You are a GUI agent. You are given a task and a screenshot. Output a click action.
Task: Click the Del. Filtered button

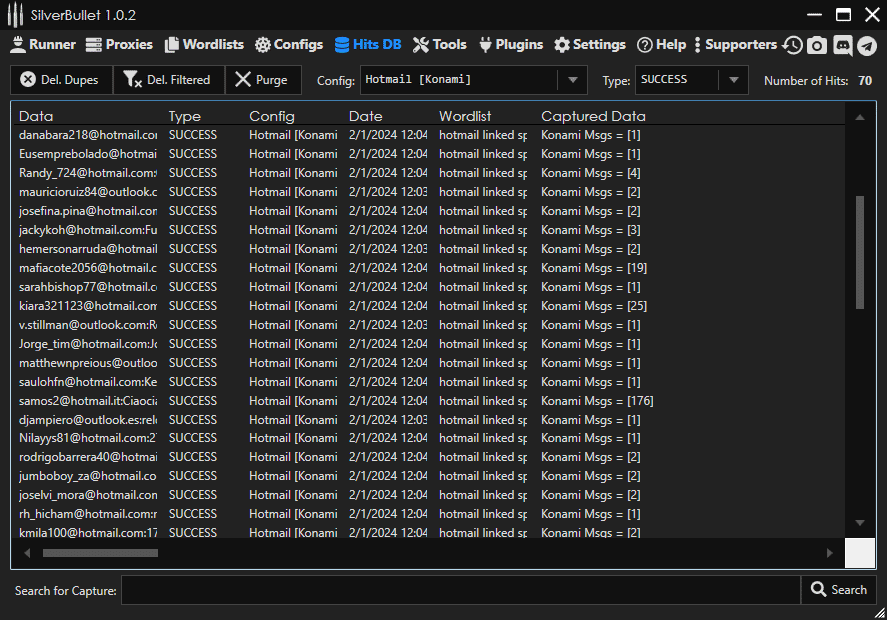(168, 80)
